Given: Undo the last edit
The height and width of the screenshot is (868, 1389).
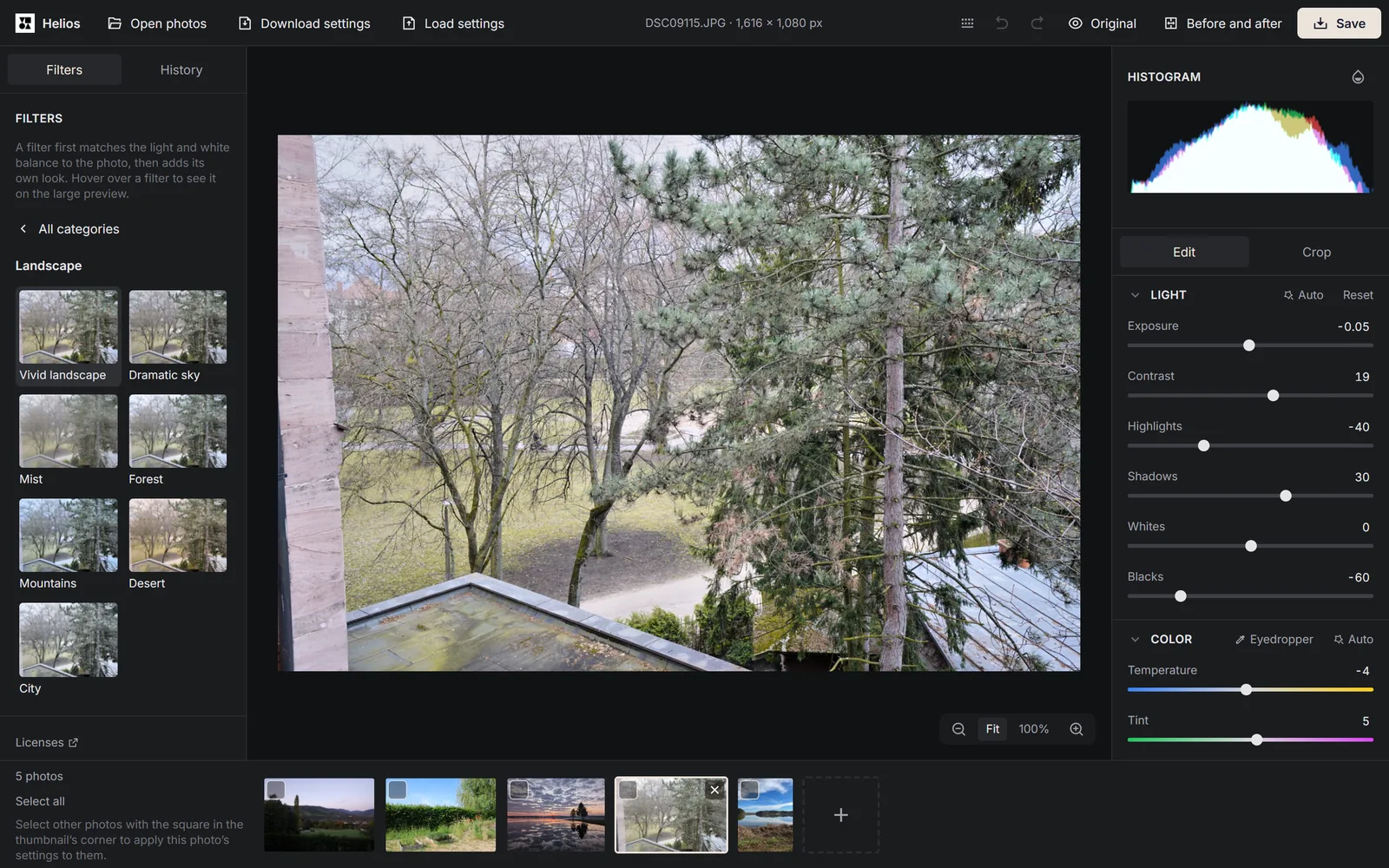Looking at the screenshot, I should click(1002, 23).
